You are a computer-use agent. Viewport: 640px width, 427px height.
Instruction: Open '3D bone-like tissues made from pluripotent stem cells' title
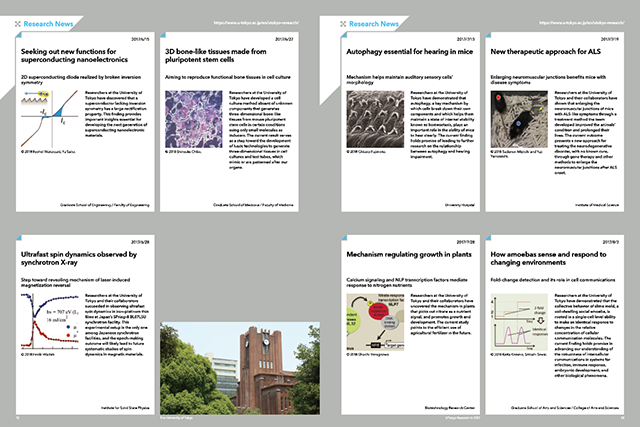coord(216,56)
